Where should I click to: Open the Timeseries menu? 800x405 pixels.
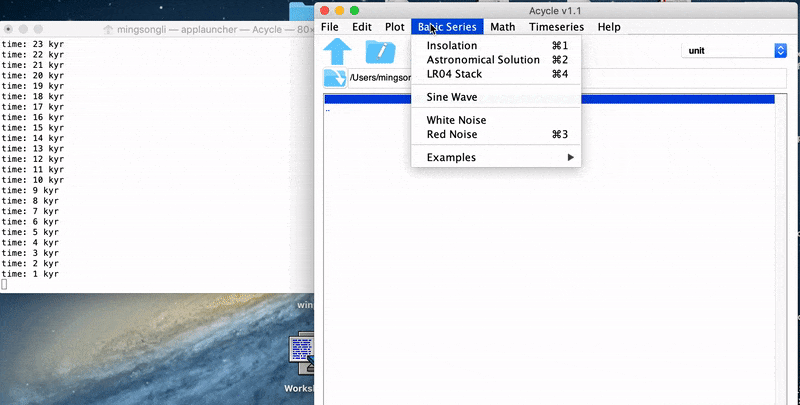point(556,27)
